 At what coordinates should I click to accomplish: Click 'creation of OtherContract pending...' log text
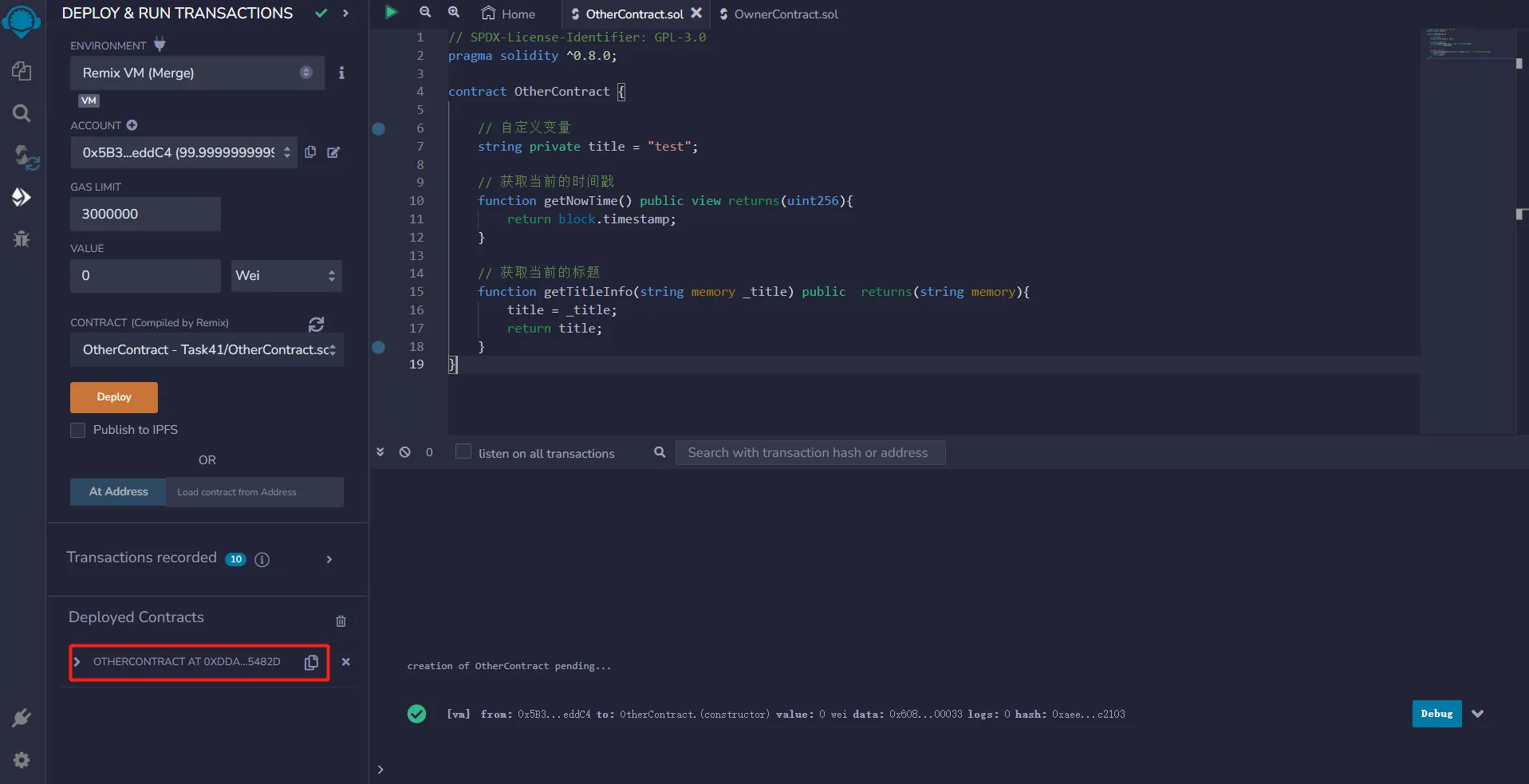(x=509, y=666)
